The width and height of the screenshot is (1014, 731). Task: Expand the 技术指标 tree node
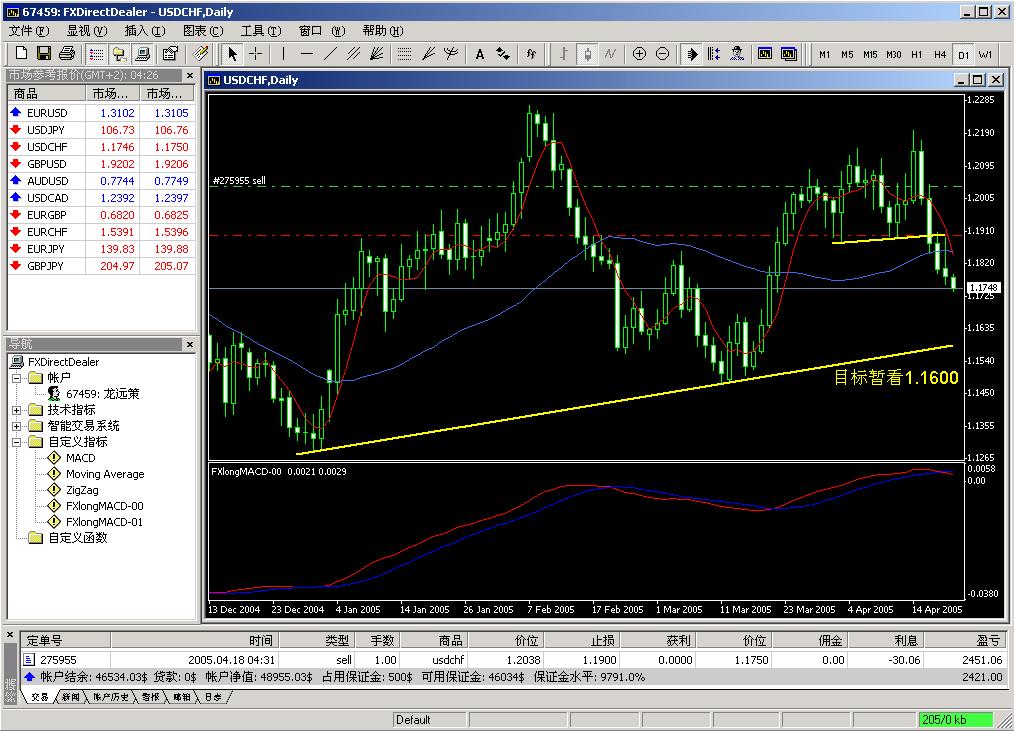(17, 409)
